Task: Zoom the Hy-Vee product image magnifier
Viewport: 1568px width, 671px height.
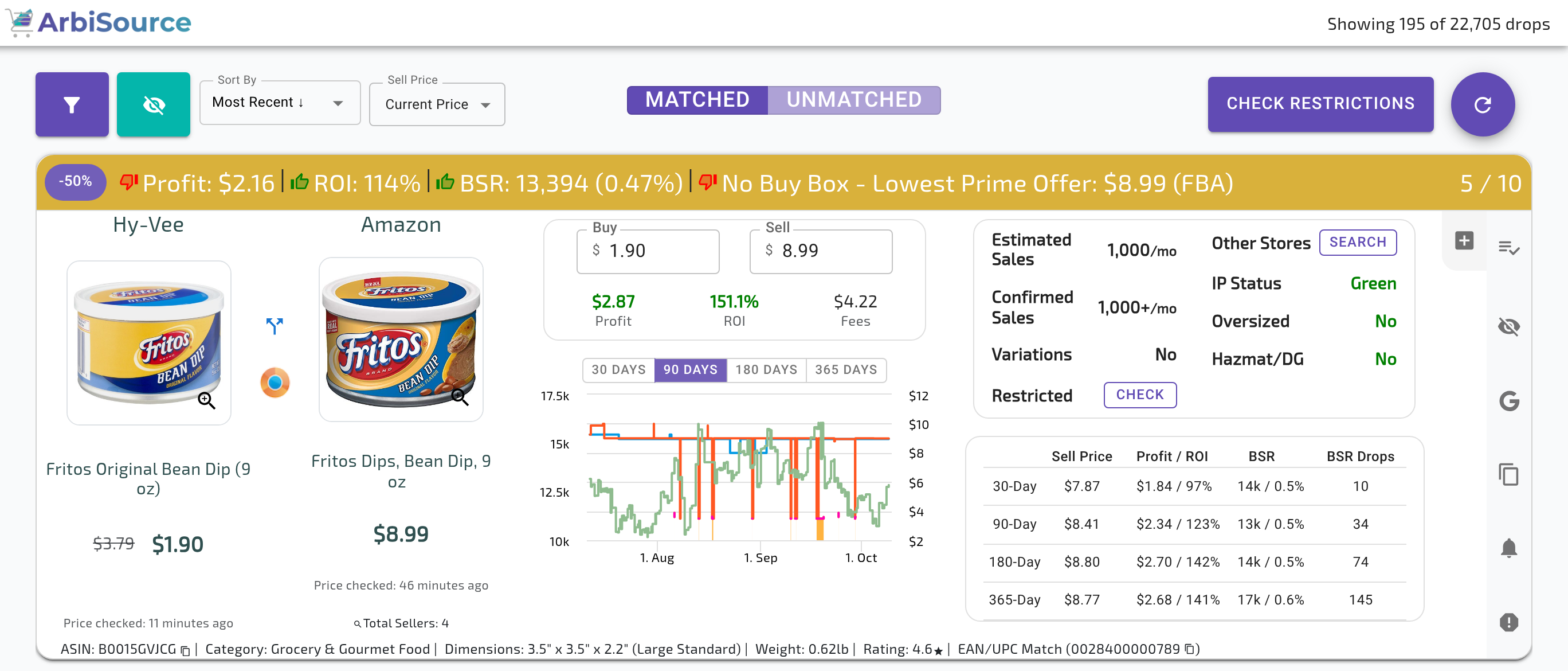Action: pyautogui.click(x=206, y=400)
